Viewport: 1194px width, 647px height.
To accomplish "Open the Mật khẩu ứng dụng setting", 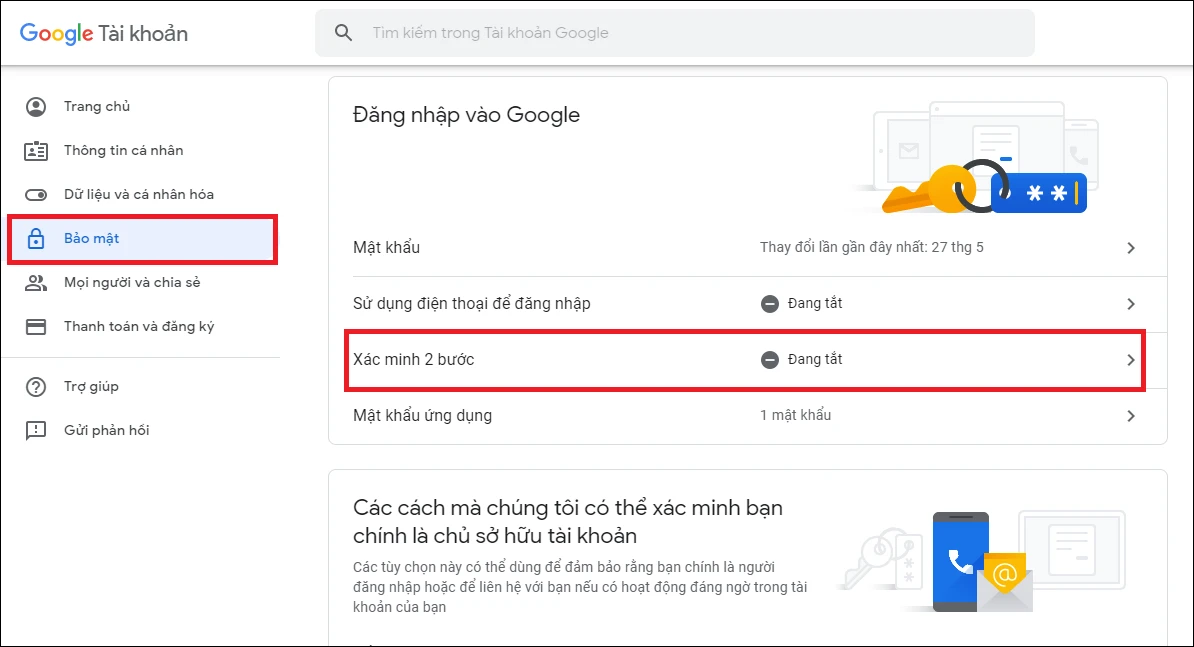I will tap(423, 415).
